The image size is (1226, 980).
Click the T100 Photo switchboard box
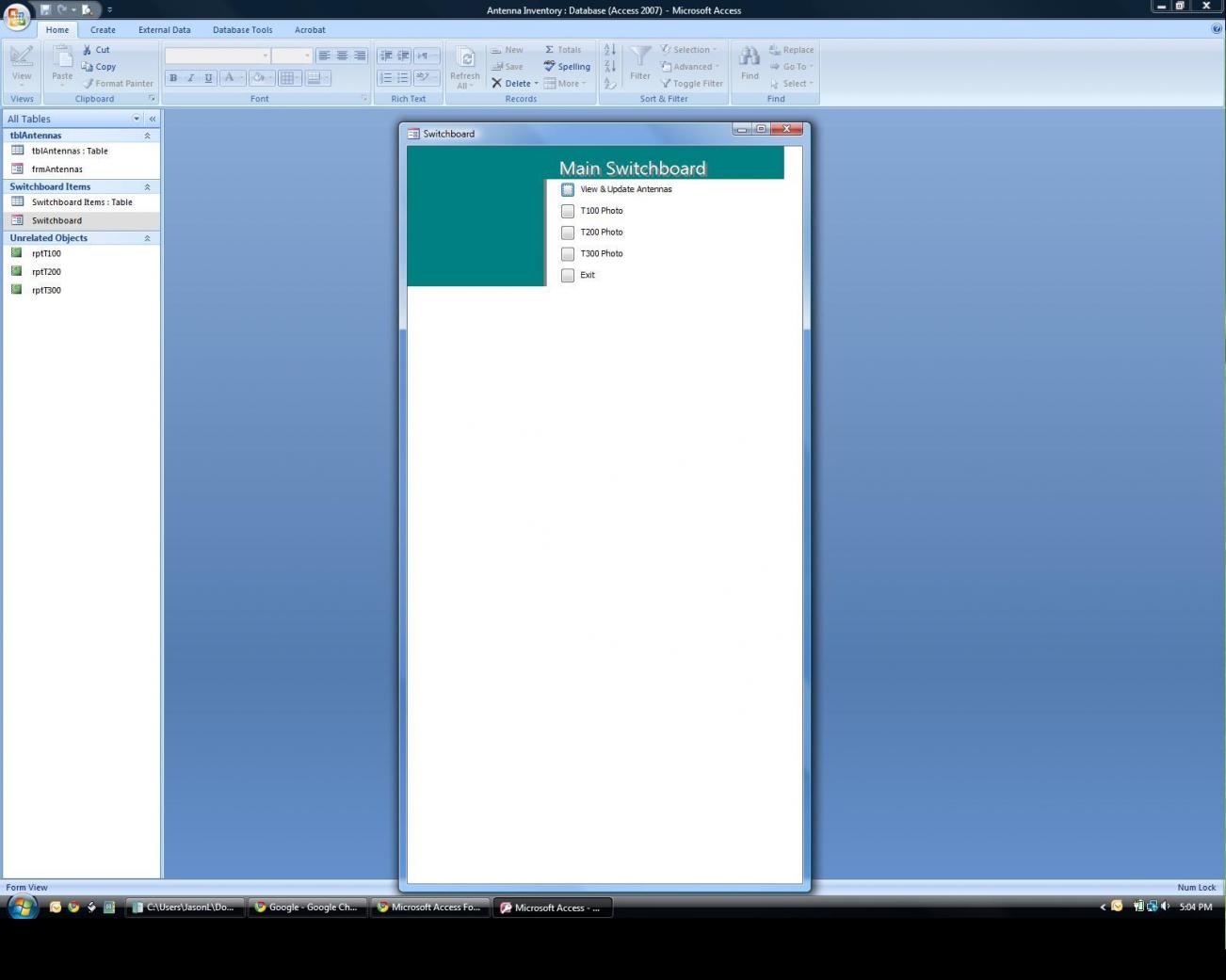568,211
